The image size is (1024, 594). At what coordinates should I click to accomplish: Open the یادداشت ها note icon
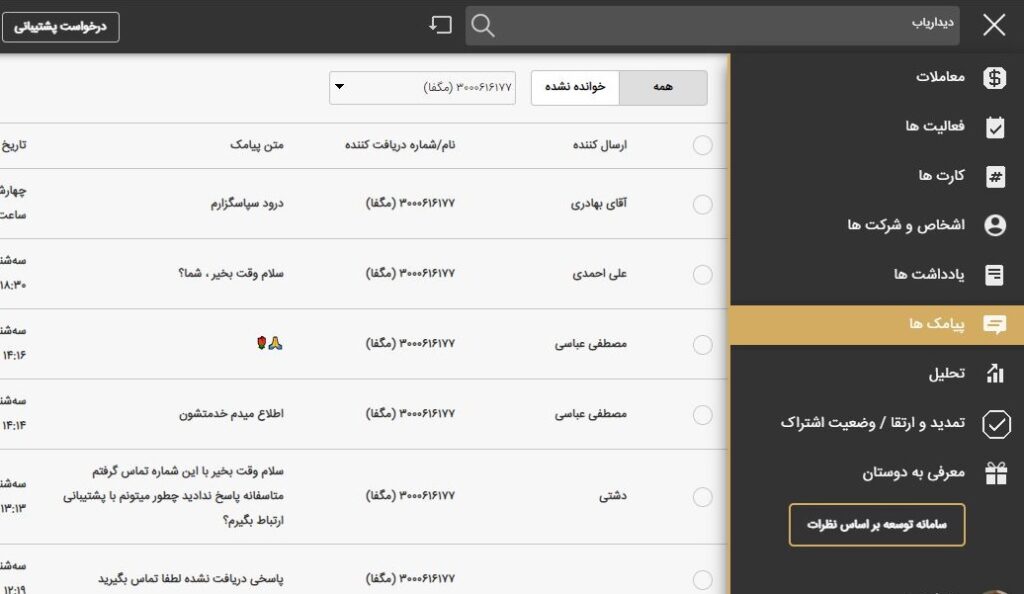995,275
